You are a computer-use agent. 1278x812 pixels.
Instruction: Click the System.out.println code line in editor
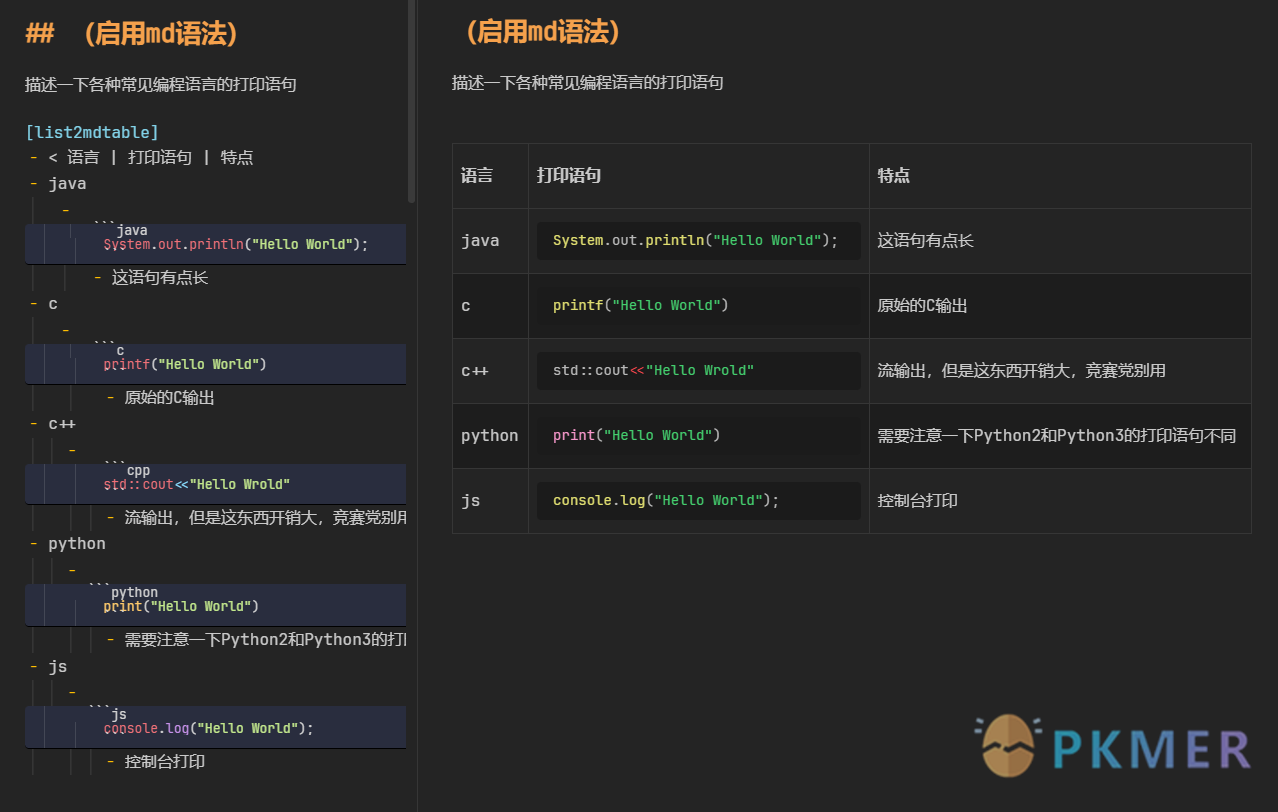[x=236, y=244]
